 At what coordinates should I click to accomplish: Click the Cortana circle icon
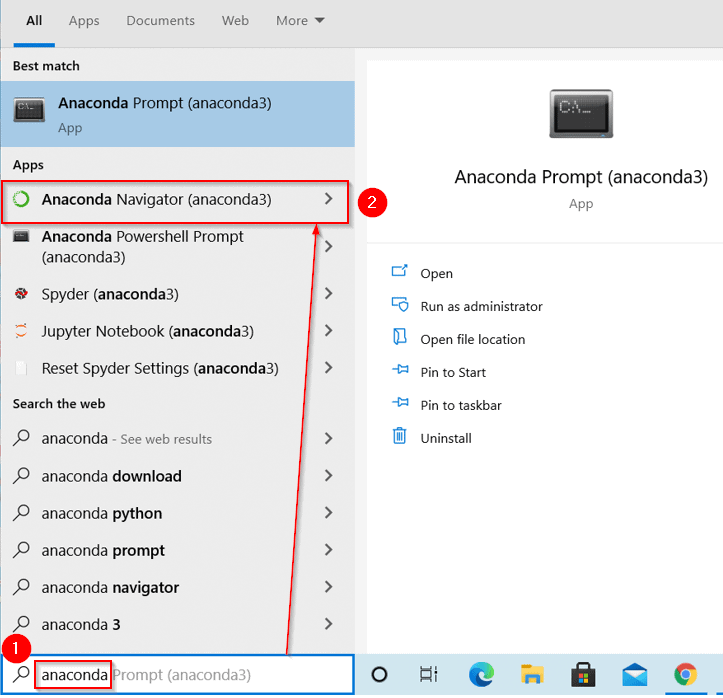click(x=379, y=675)
